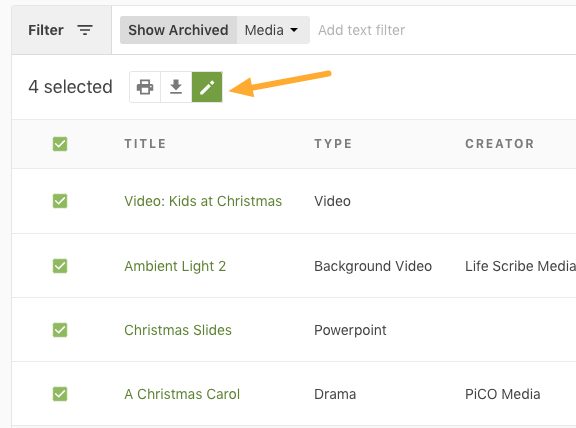The width and height of the screenshot is (576, 428).
Task: Click the download icon for selected items
Action: coord(176,87)
